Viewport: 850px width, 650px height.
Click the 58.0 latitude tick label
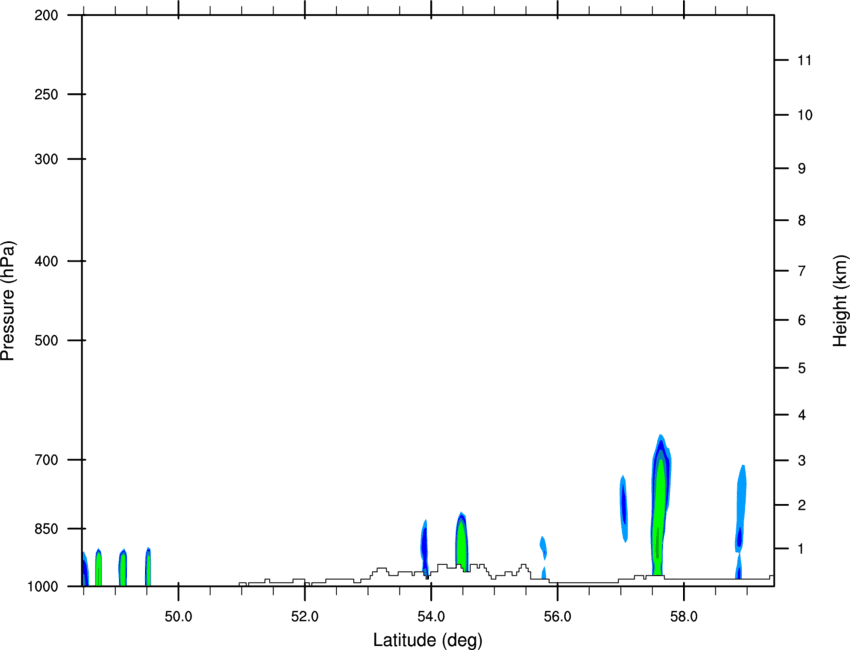click(x=684, y=617)
